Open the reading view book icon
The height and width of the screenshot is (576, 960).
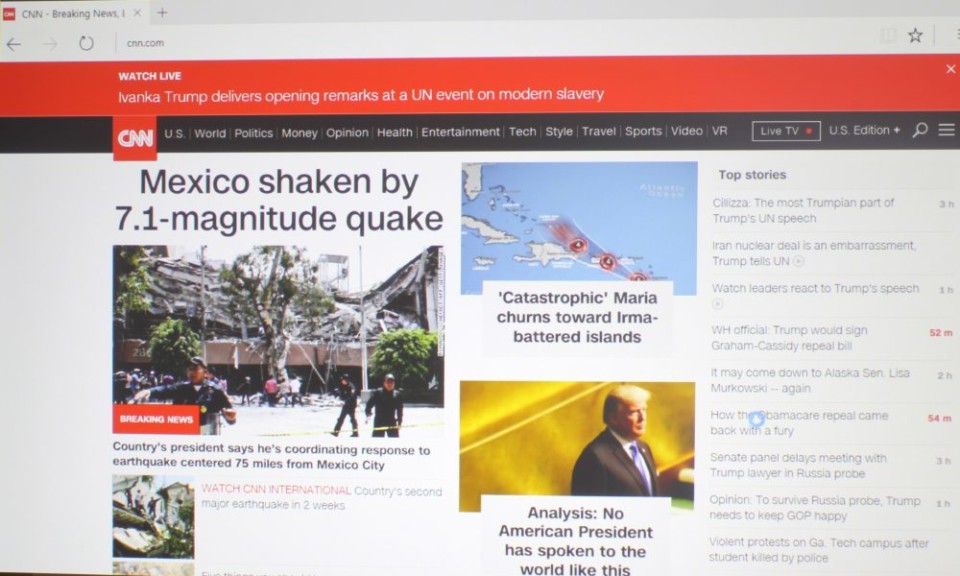[x=888, y=36]
